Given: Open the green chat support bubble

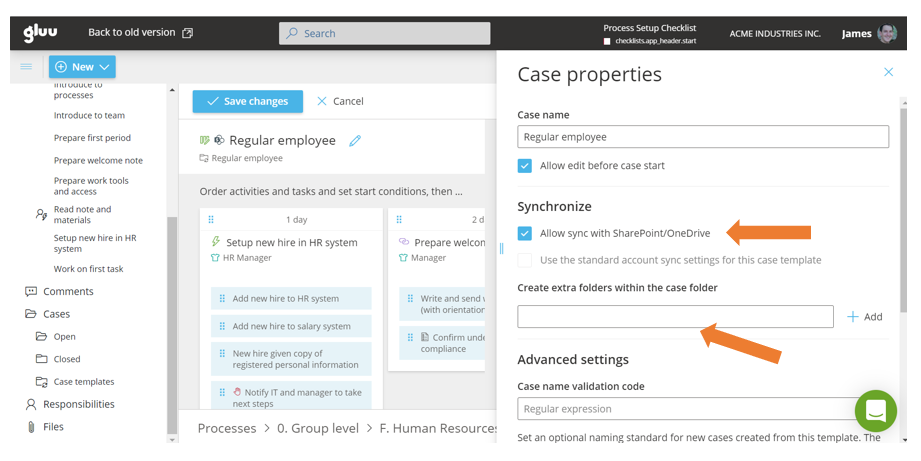Looking at the screenshot, I should (x=875, y=411).
